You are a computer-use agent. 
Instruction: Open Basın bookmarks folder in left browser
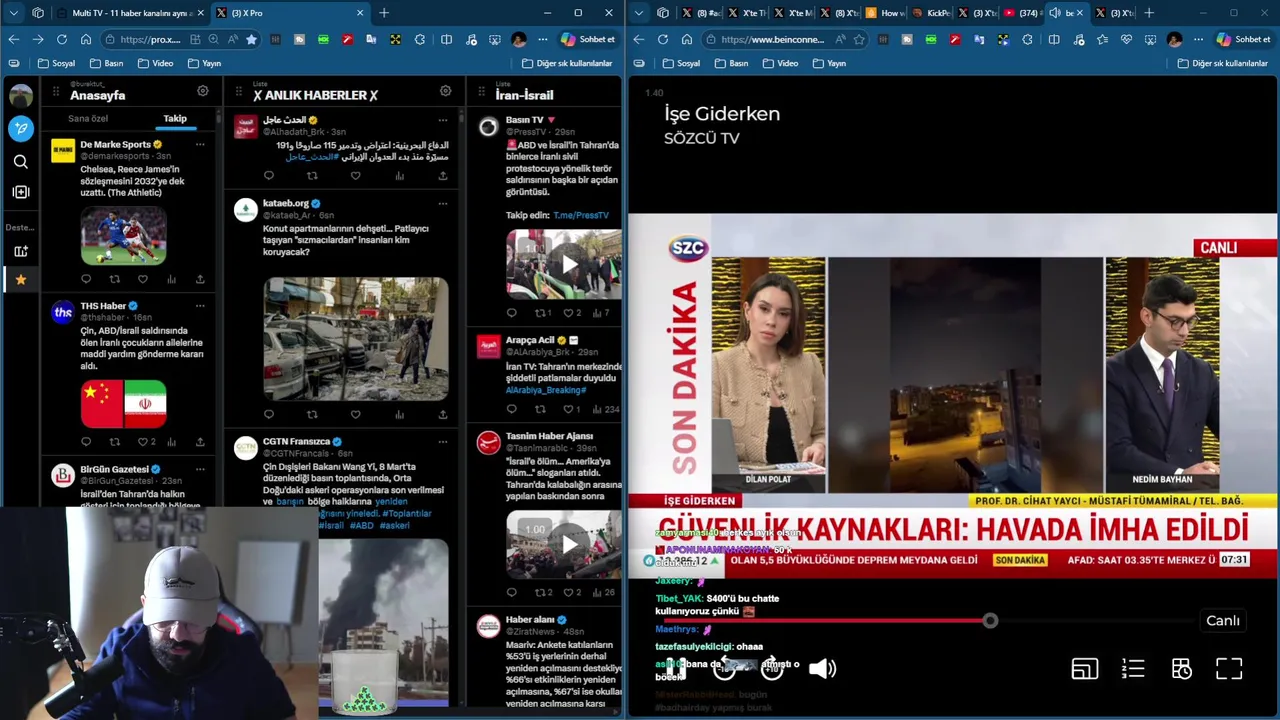[x=106, y=63]
